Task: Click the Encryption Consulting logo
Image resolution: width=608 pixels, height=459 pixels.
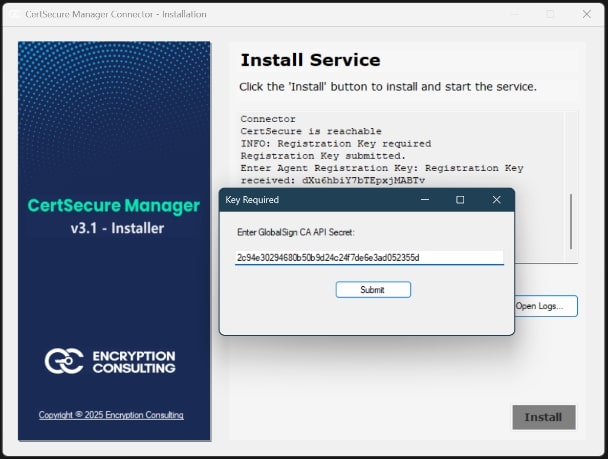Action: 110,361
